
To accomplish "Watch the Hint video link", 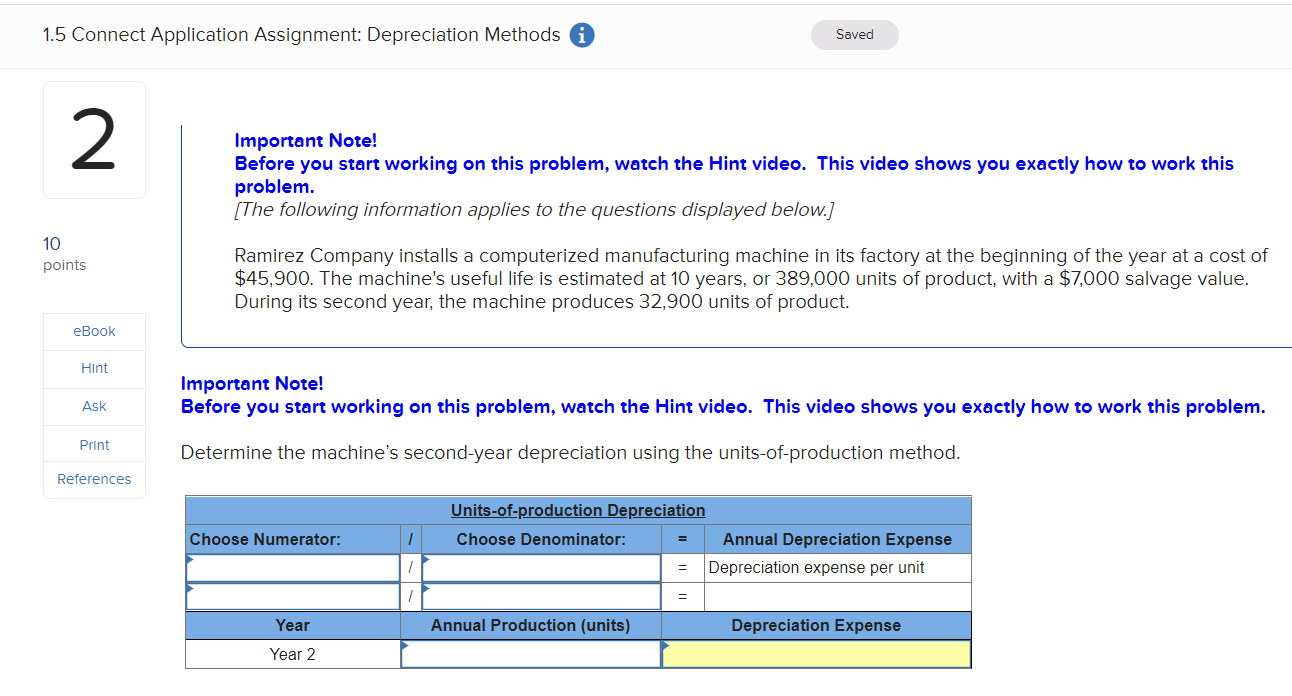I will pyautogui.click(x=93, y=368).
